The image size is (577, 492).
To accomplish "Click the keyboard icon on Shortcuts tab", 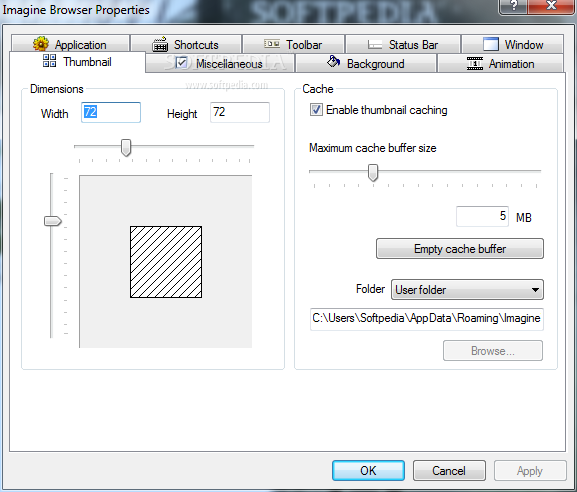I will [160, 45].
